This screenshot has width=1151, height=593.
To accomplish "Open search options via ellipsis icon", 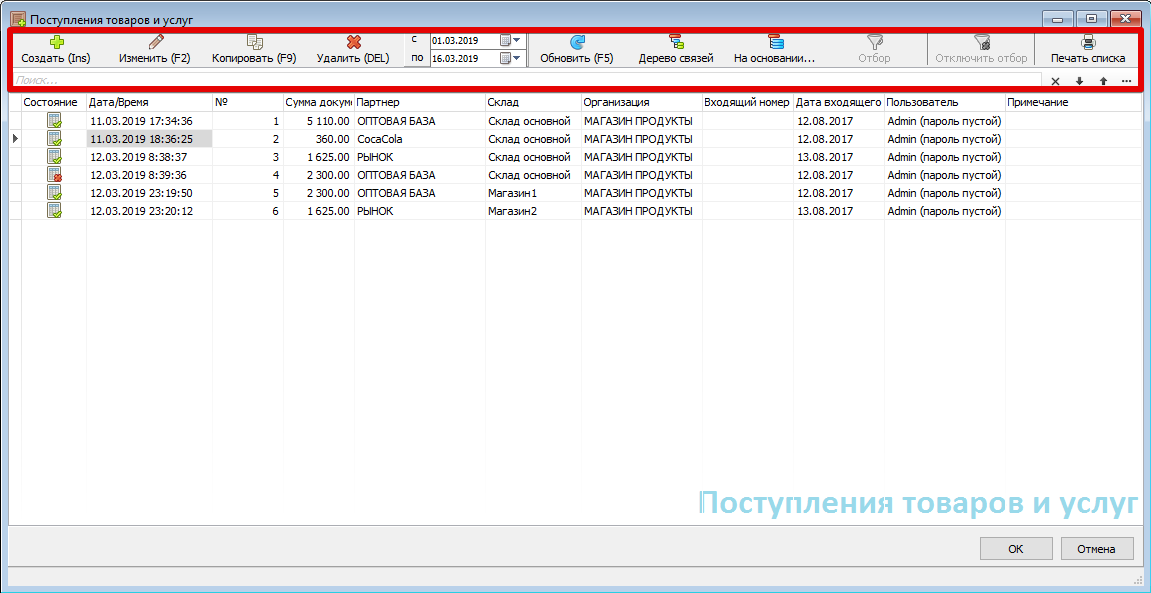I will (x=1127, y=81).
